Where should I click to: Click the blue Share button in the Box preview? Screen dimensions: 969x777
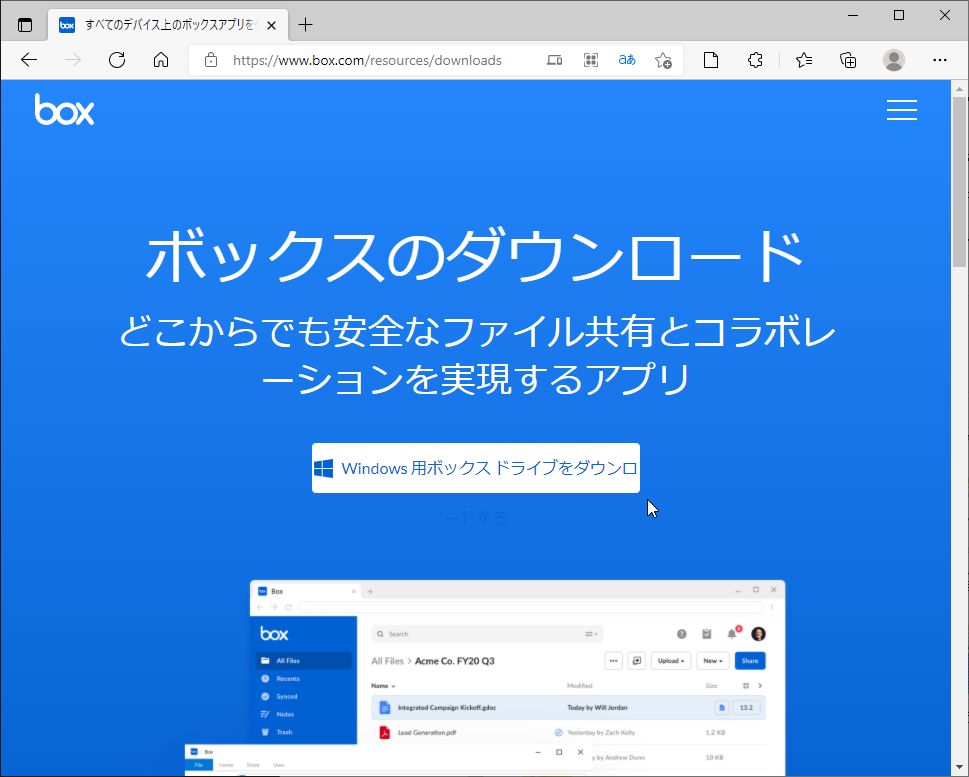point(750,660)
